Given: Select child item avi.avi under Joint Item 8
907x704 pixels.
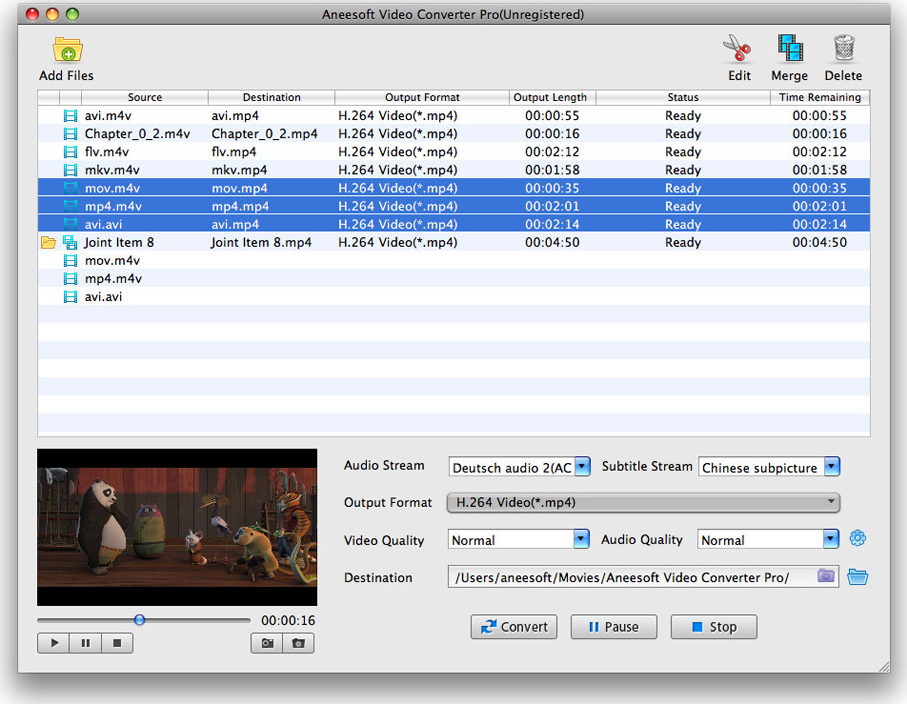Looking at the screenshot, I should pos(103,297).
